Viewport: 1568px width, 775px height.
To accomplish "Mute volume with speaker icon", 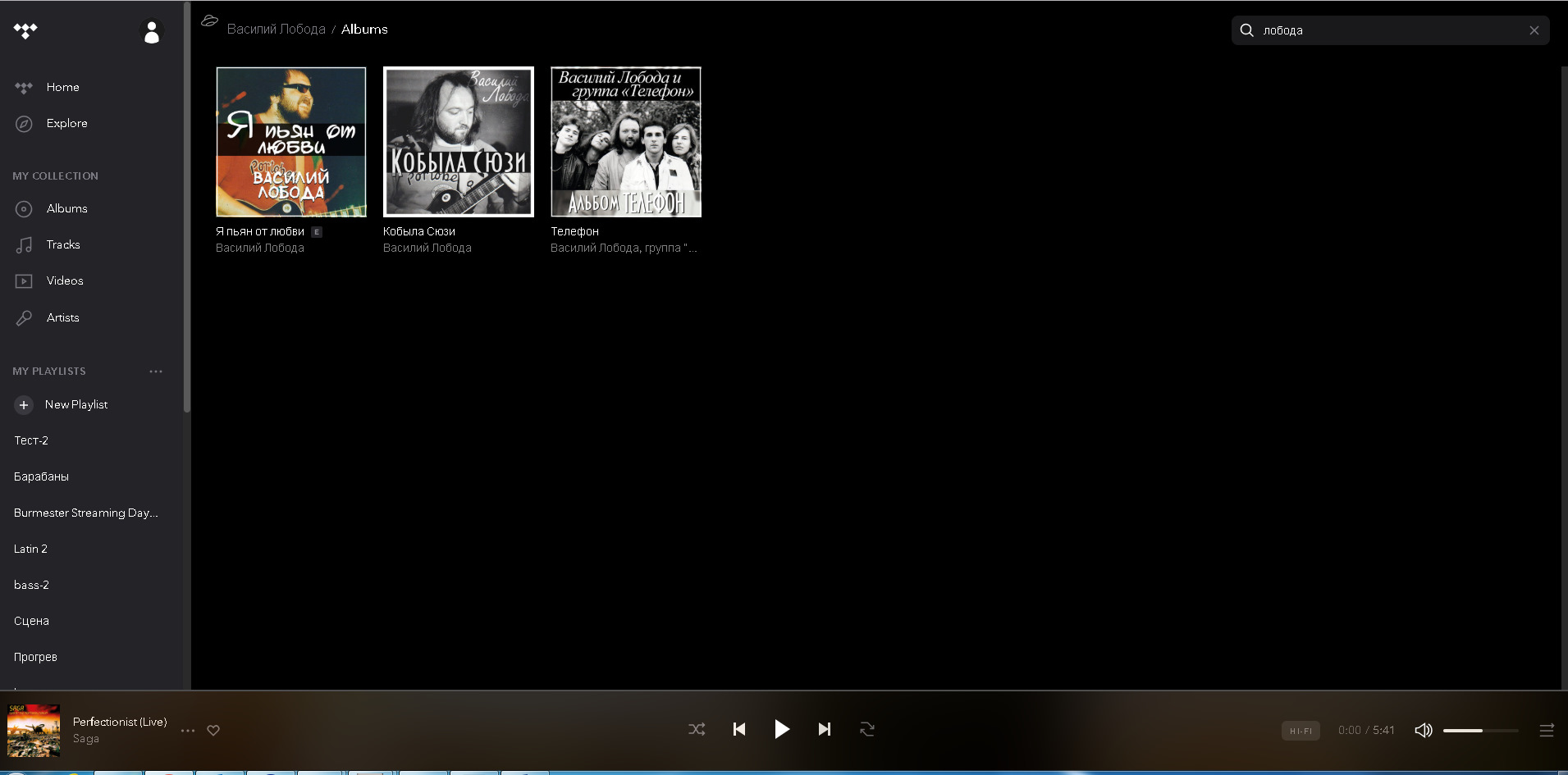I will [1424, 730].
